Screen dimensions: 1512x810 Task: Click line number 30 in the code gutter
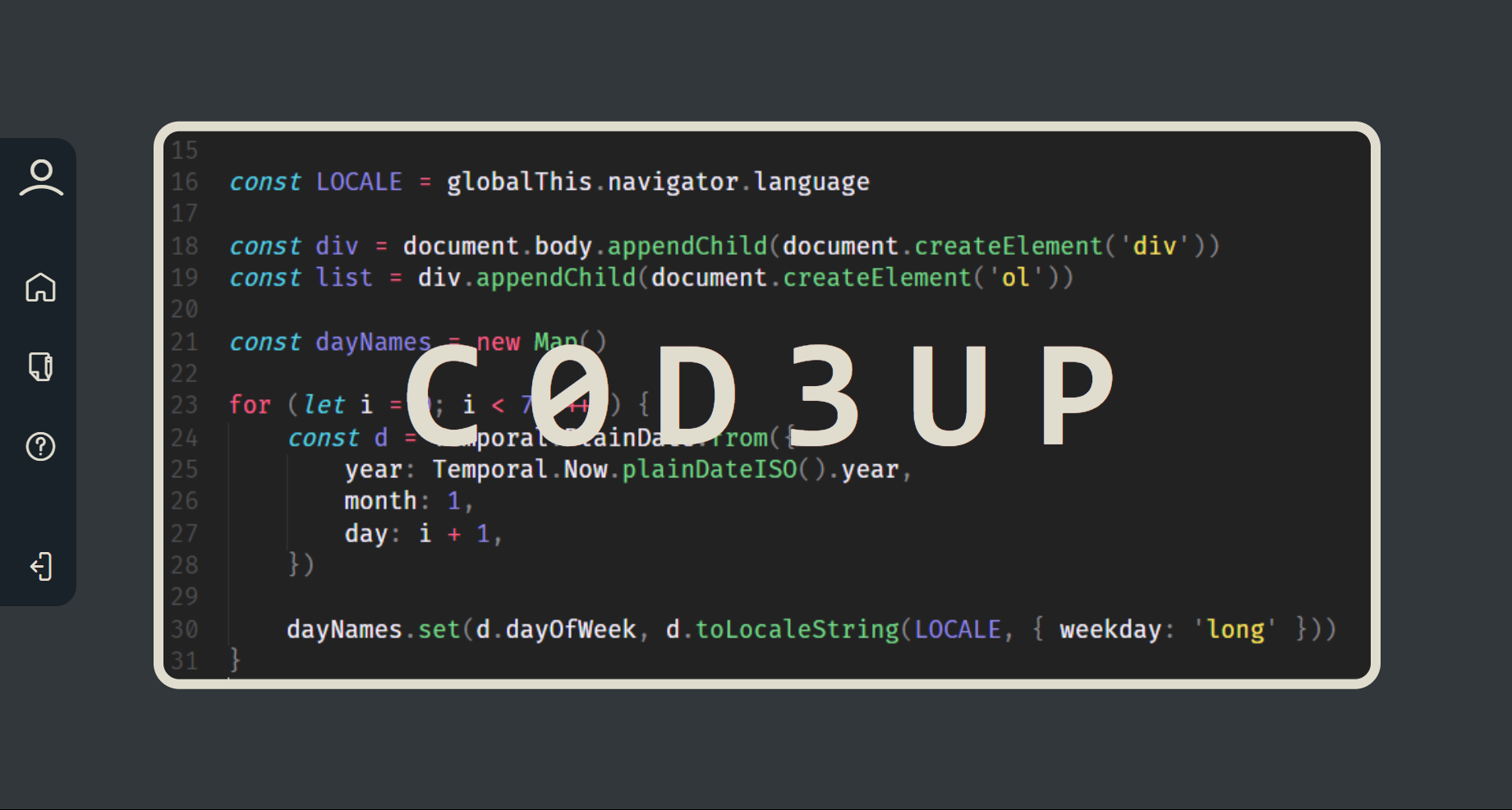[x=185, y=629]
